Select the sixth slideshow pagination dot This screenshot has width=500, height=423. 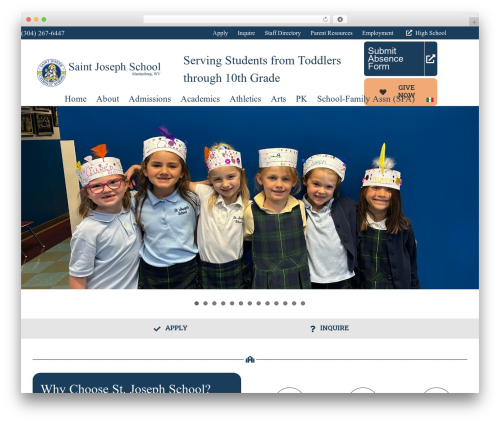(241, 303)
